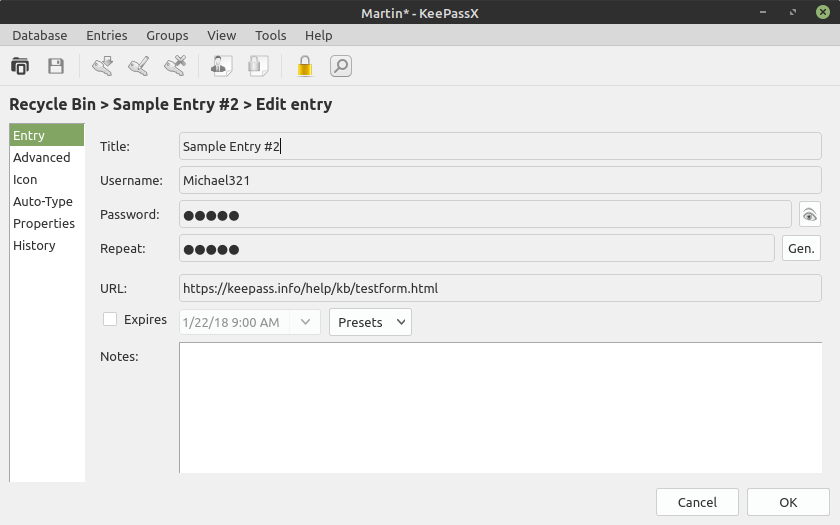Lock databases padlock icon
The height and width of the screenshot is (525, 840).
click(x=305, y=66)
